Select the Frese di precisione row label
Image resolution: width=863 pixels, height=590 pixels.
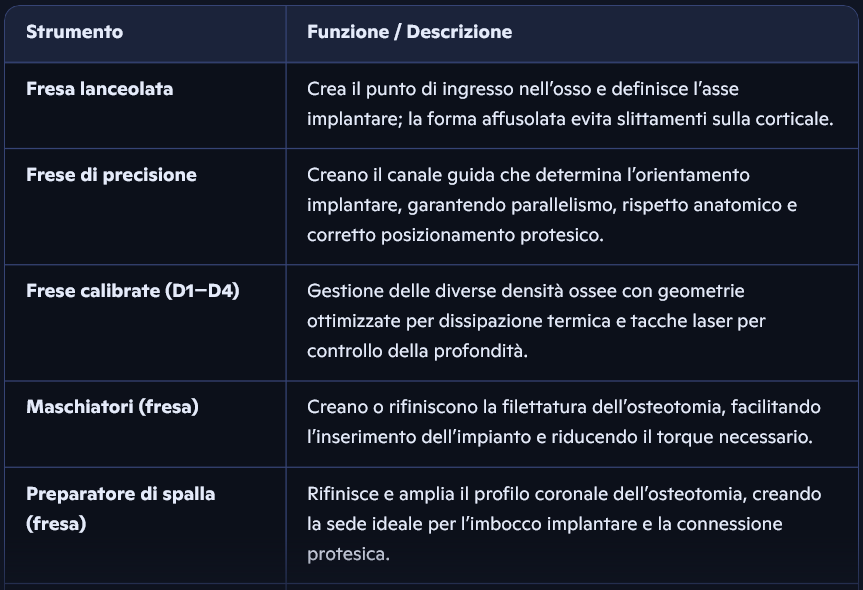(x=111, y=175)
